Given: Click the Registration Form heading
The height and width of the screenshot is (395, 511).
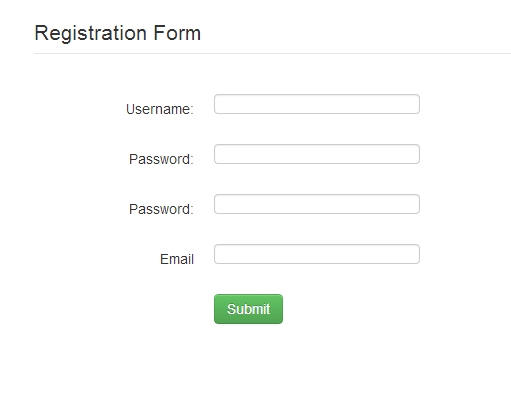Looking at the screenshot, I should [117, 33].
